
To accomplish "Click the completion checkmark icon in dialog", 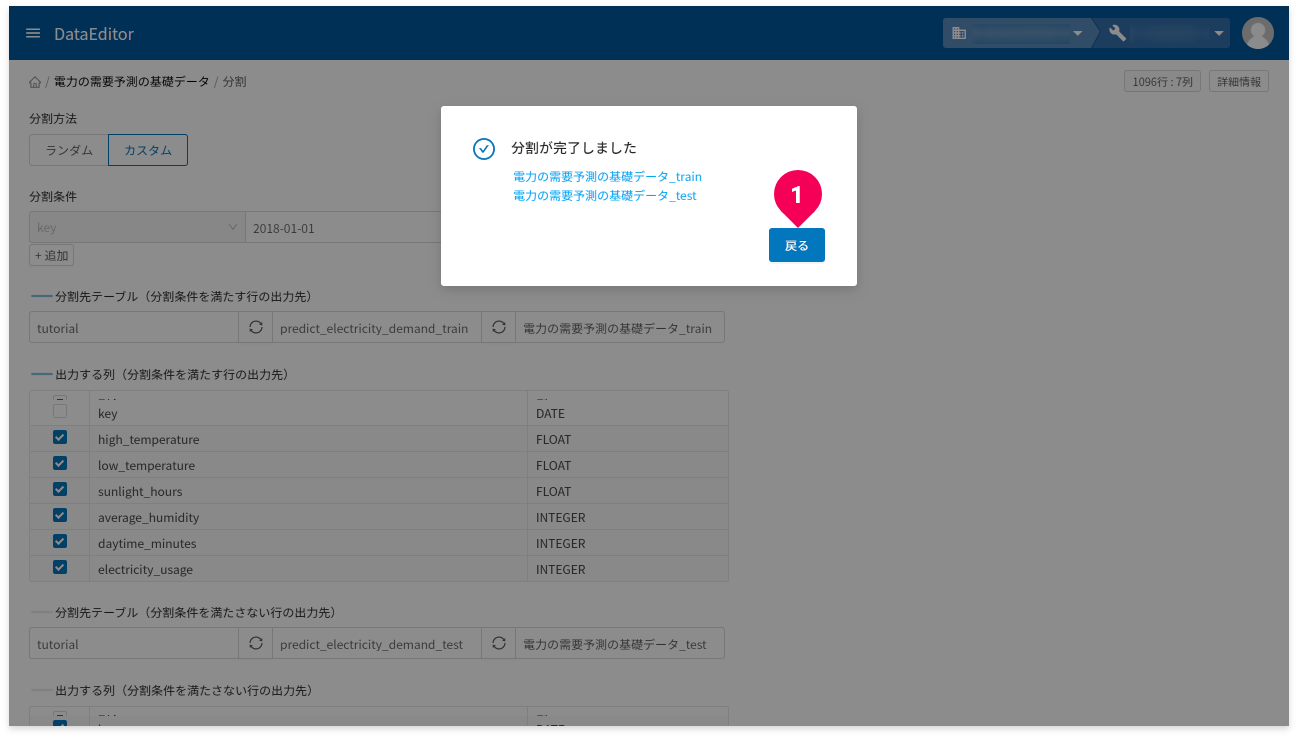I will tap(484, 149).
